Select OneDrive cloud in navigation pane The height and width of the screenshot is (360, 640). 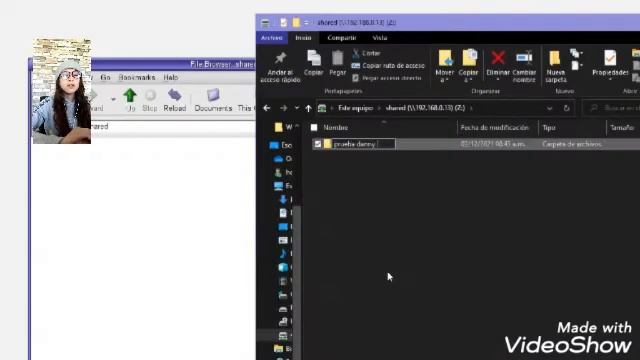tap(282, 158)
